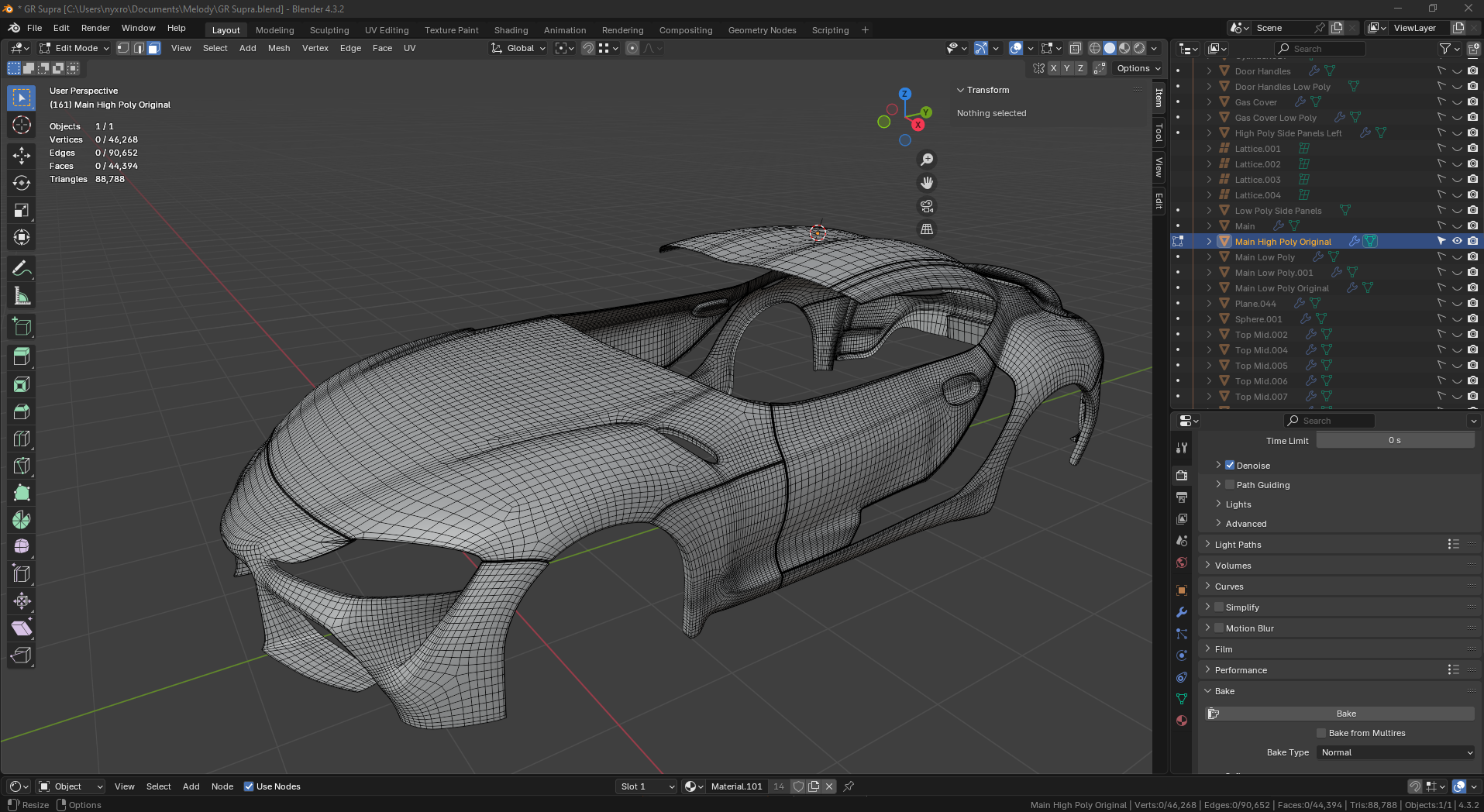
Task: Open the Options dropdown in viewport header
Action: (1138, 68)
